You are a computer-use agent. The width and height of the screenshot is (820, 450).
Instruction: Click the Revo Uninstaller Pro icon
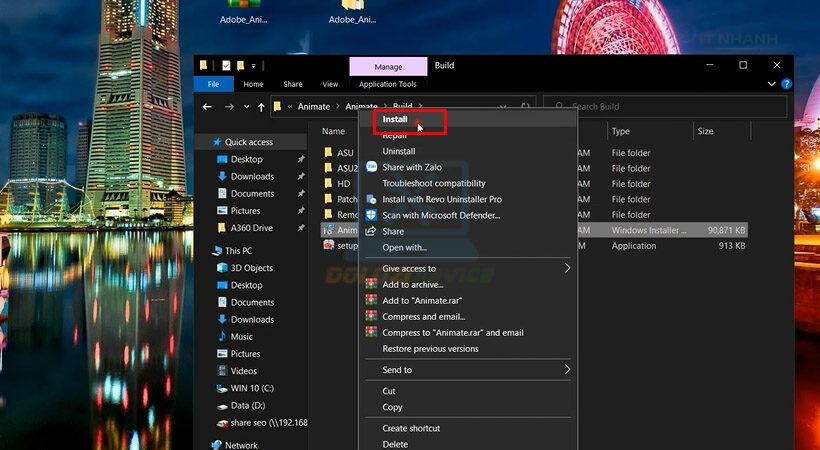371,199
